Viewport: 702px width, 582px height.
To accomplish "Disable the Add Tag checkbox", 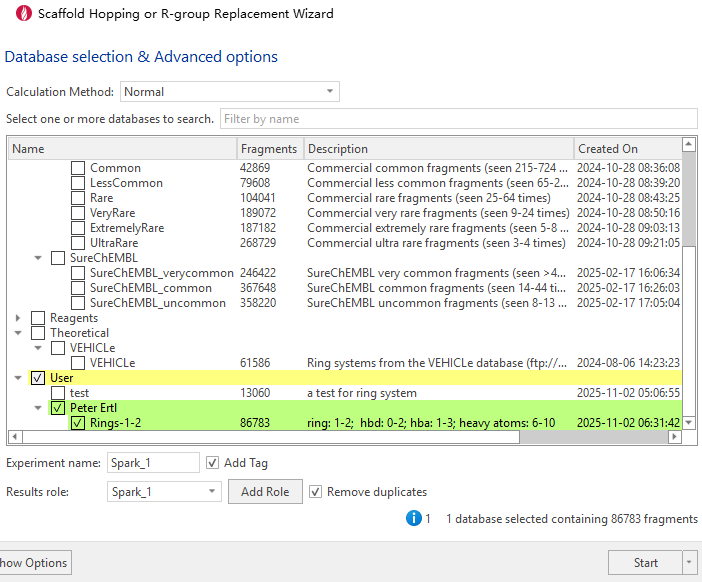I will (212, 463).
